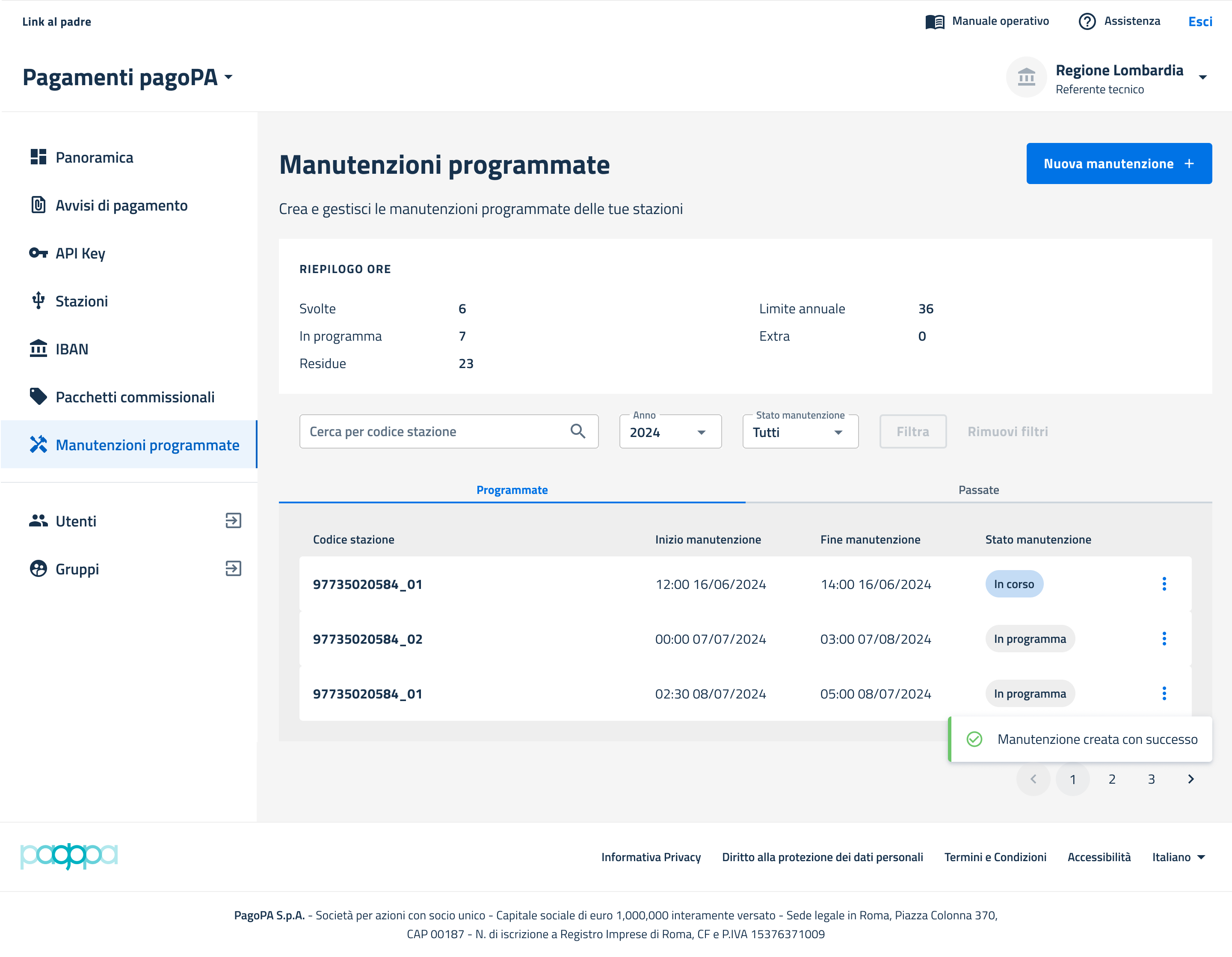Screen dimensions: 1232x957
Task: Open the Italiano language selector
Action: pyautogui.click(x=1178, y=857)
